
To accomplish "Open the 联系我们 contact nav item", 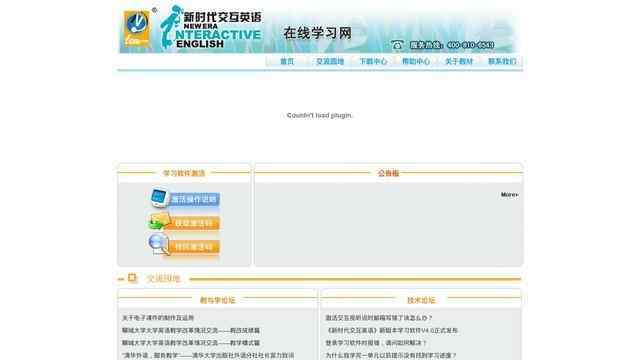I will tap(502, 61).
